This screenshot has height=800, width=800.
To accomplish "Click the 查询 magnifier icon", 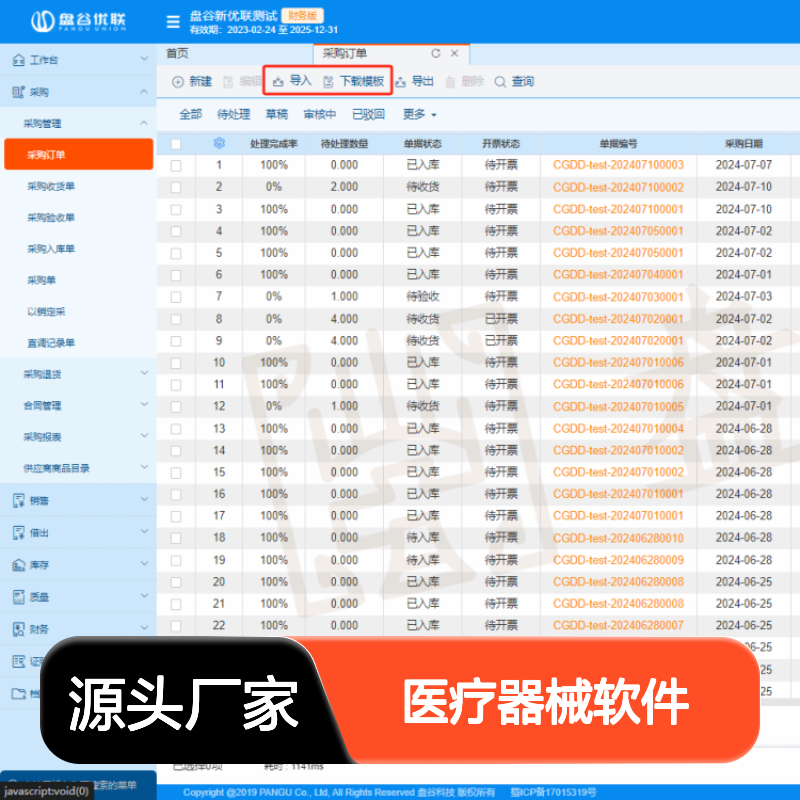I will [500, 82].
